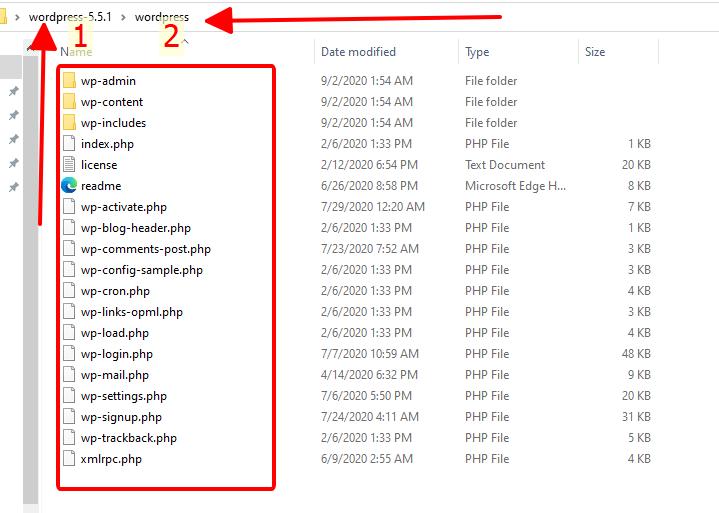Image resolution: width=719 pixels, height=513 pixels.
Task: Open the wp-admin folder icon
Action: pyautogui.click(x=69, y=80)
